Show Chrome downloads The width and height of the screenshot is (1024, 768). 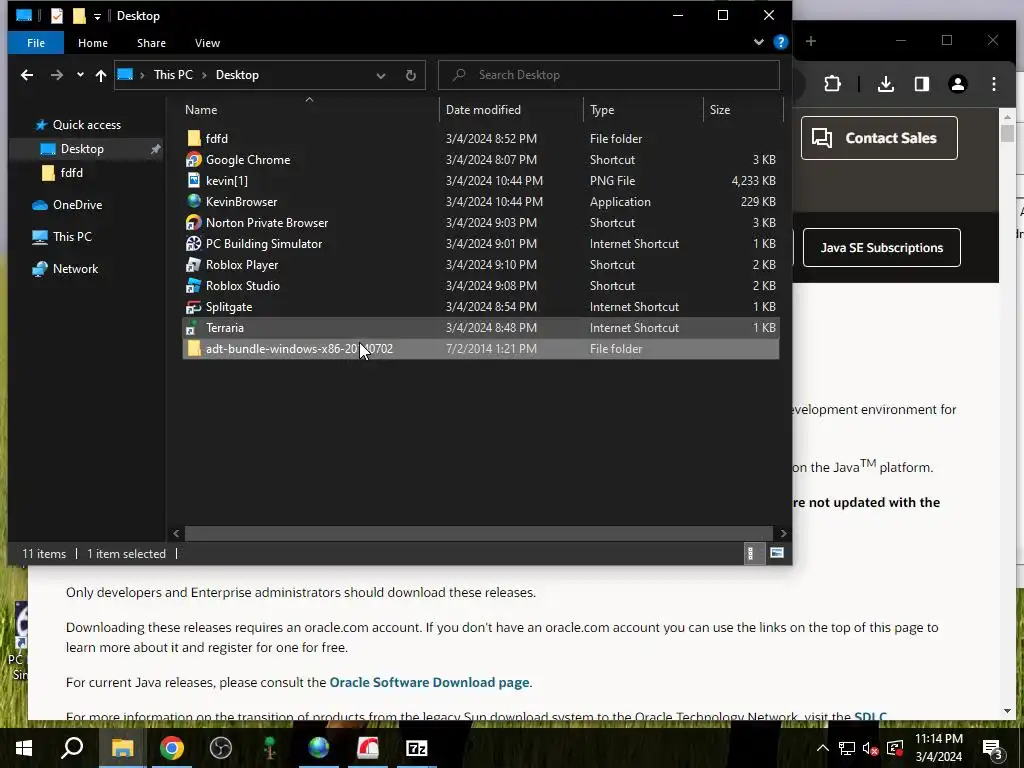tap(886, 84)
